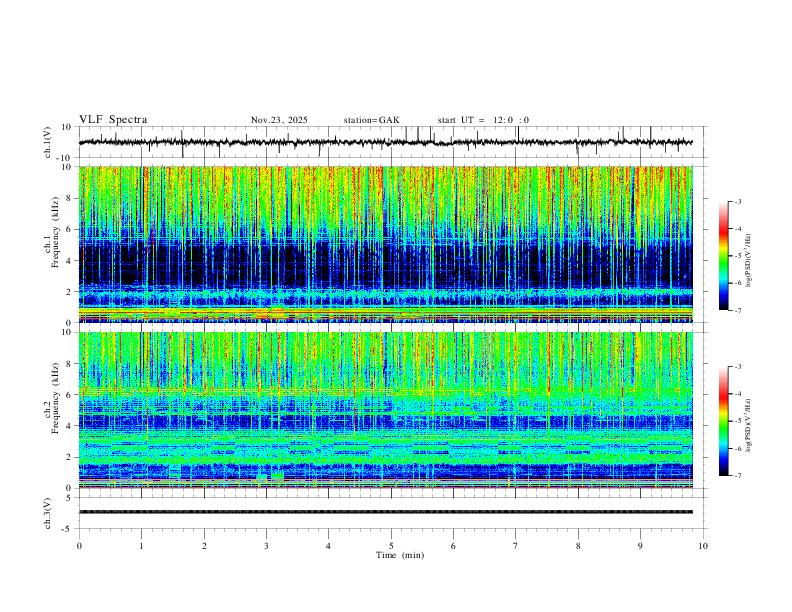Click the "8" kHz tick on ch.2 spectrogram
This screenshot has width=792, height=612.
point(70,364)
